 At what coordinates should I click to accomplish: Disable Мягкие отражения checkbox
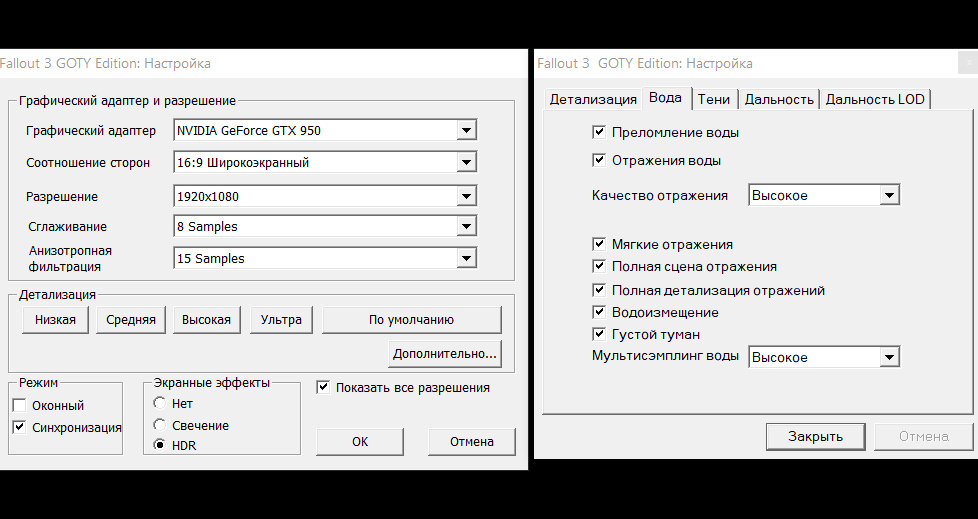tap(599, 244)
